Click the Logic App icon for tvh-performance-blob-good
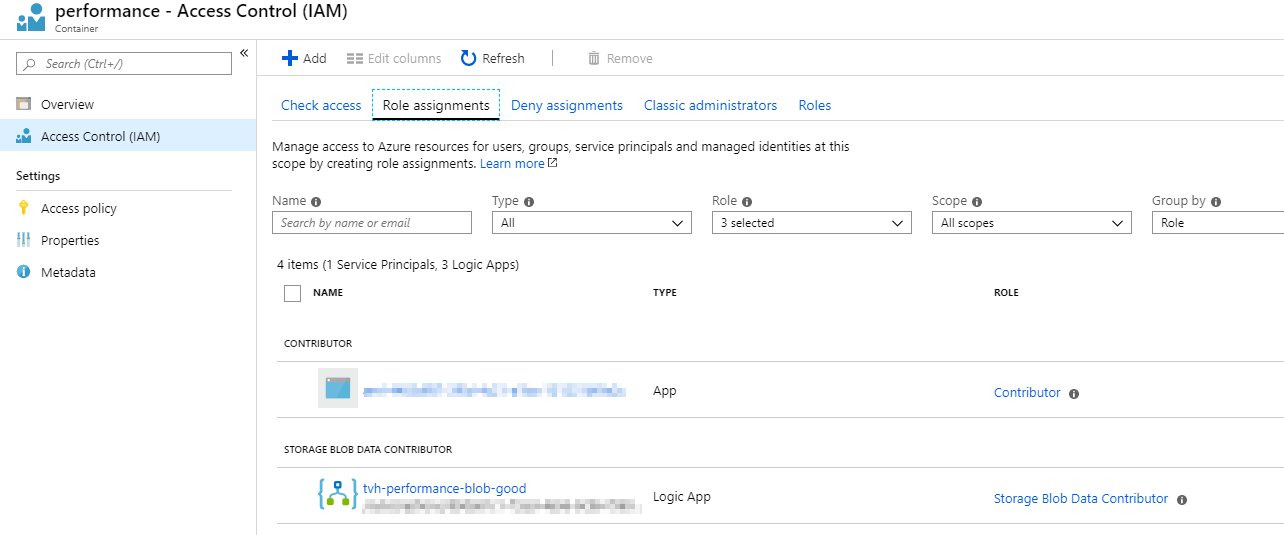Screen dimensions: 1284x535 tap(337, 494)
